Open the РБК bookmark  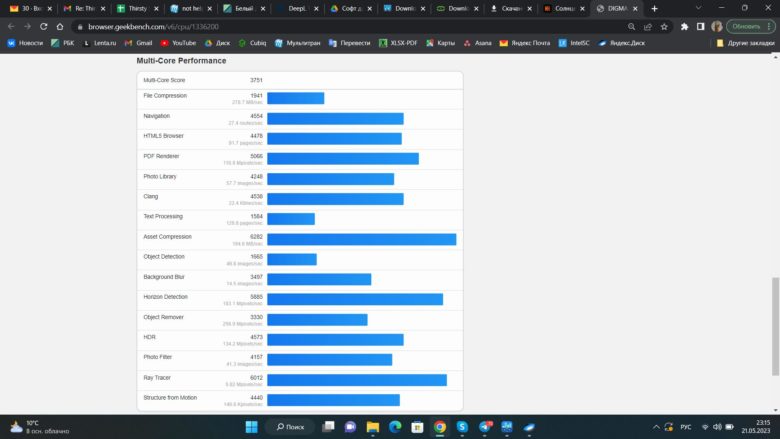tap(63, 43)
